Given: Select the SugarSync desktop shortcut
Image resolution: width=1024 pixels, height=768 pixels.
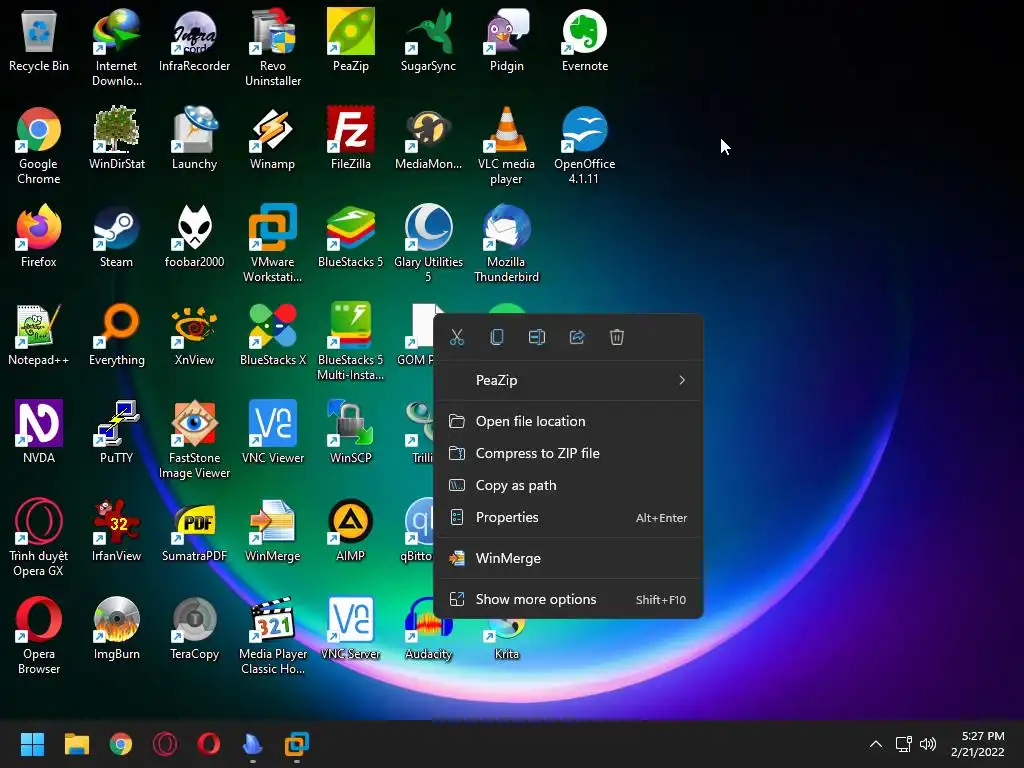Looking at the screenshot, I should click(x=428, y=40).
